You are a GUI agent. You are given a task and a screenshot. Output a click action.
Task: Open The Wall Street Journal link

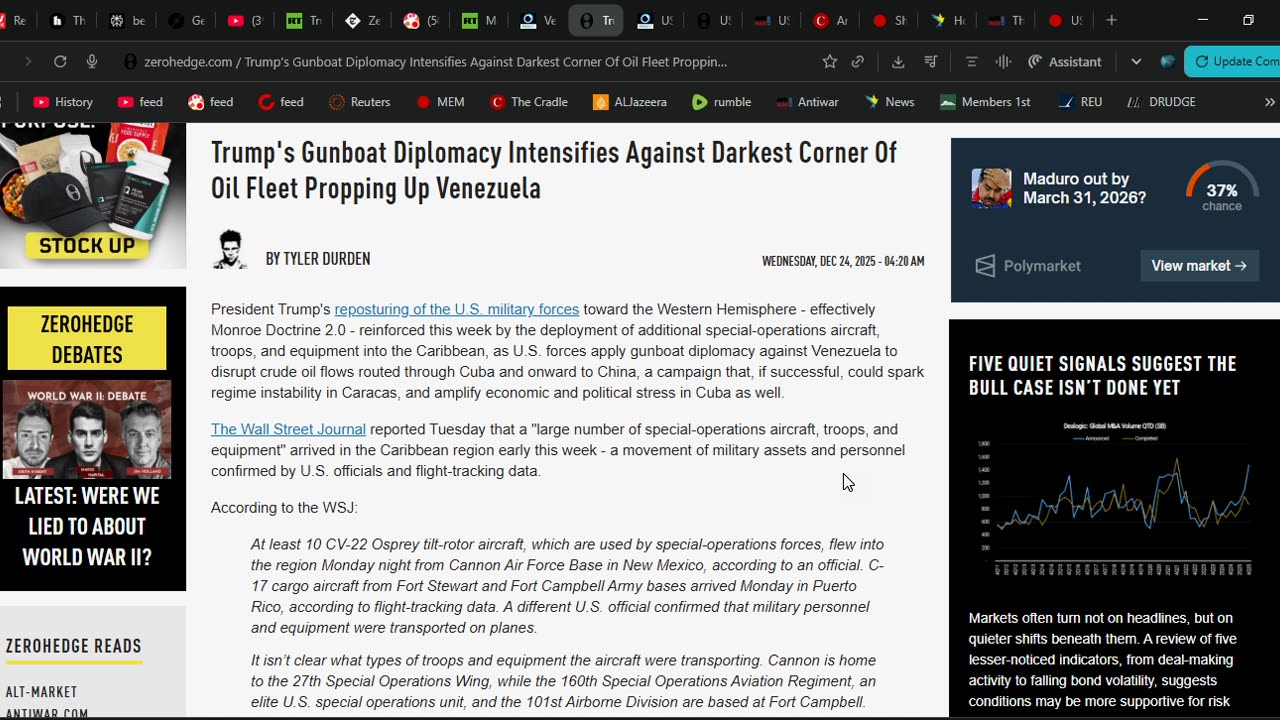(288, 429)
